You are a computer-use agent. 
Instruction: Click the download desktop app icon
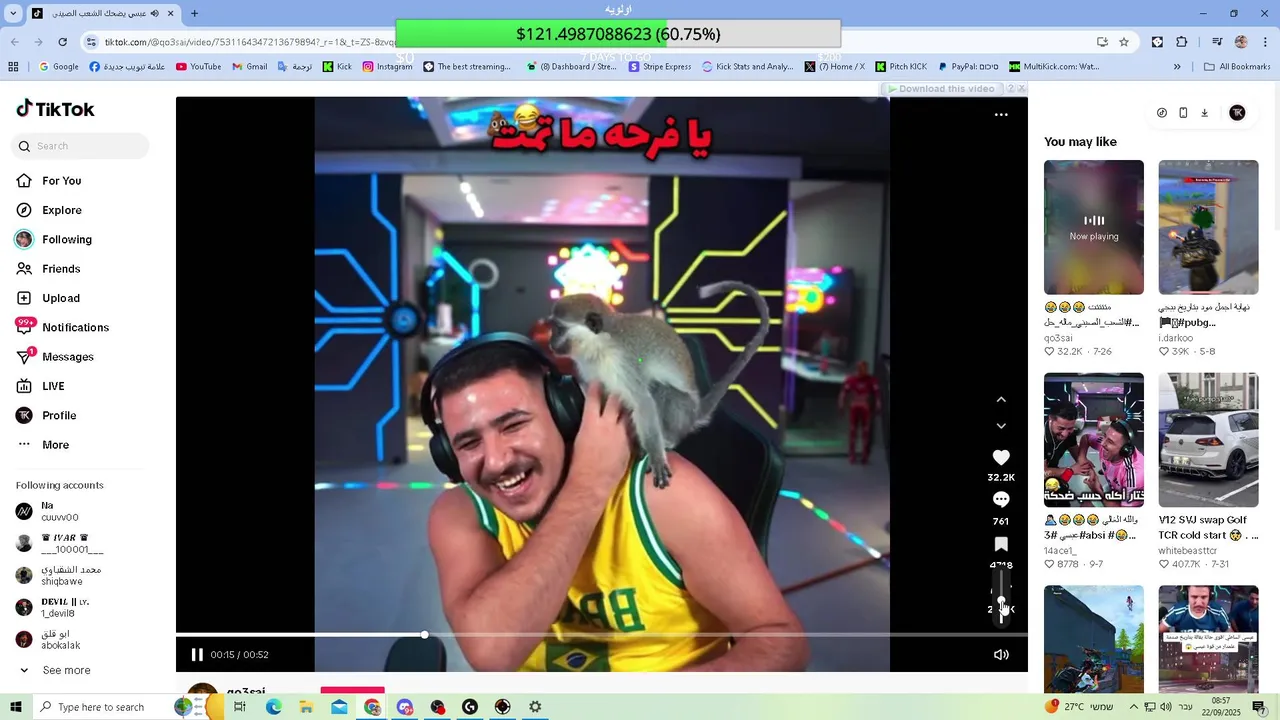pos(1204,113)
